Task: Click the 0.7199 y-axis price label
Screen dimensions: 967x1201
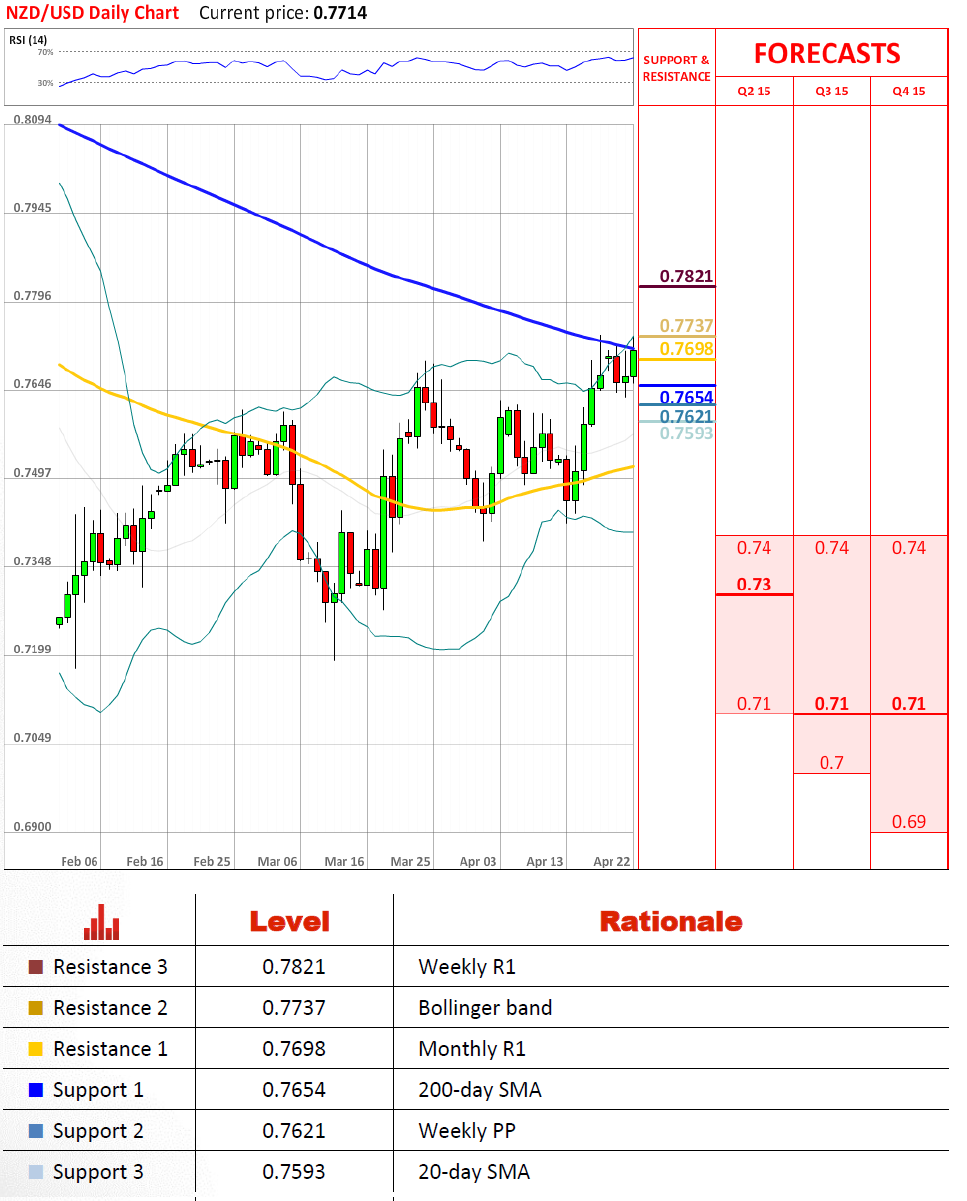Action: (x=32, y=650)
